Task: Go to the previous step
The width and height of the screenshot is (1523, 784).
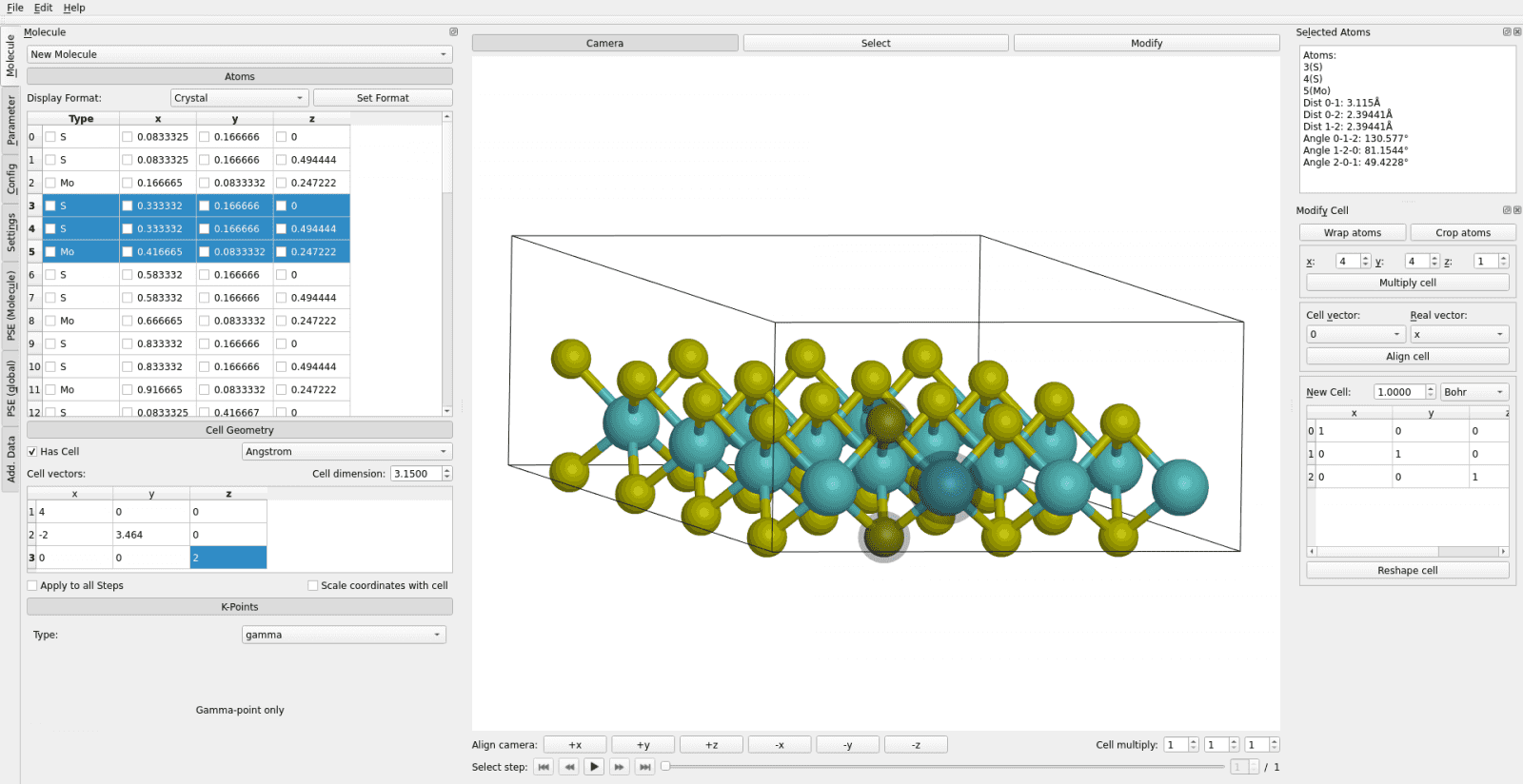Action: 569,767
